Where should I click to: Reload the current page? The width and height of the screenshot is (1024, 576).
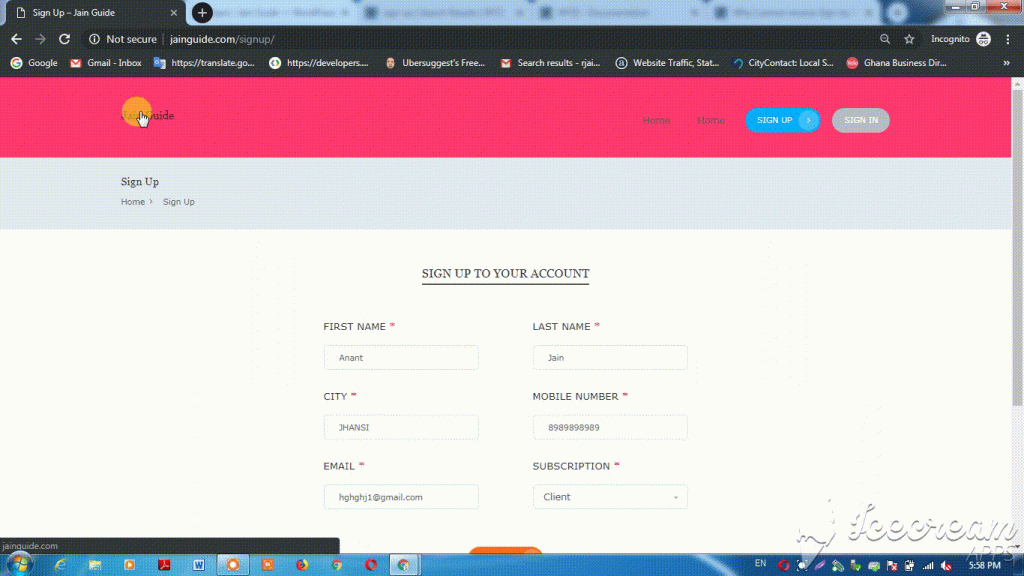[63, 39]
